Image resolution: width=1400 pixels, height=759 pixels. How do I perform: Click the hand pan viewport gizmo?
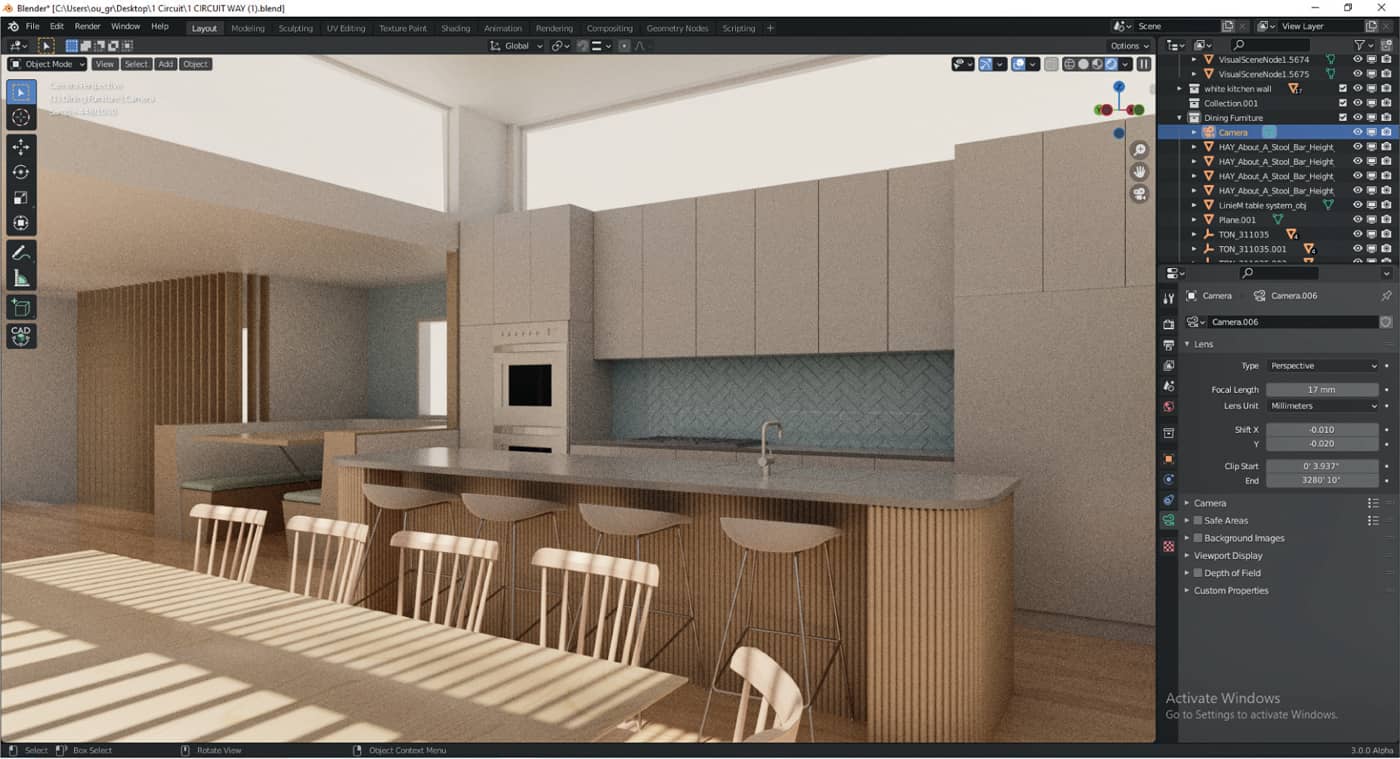pos(1139,172)
